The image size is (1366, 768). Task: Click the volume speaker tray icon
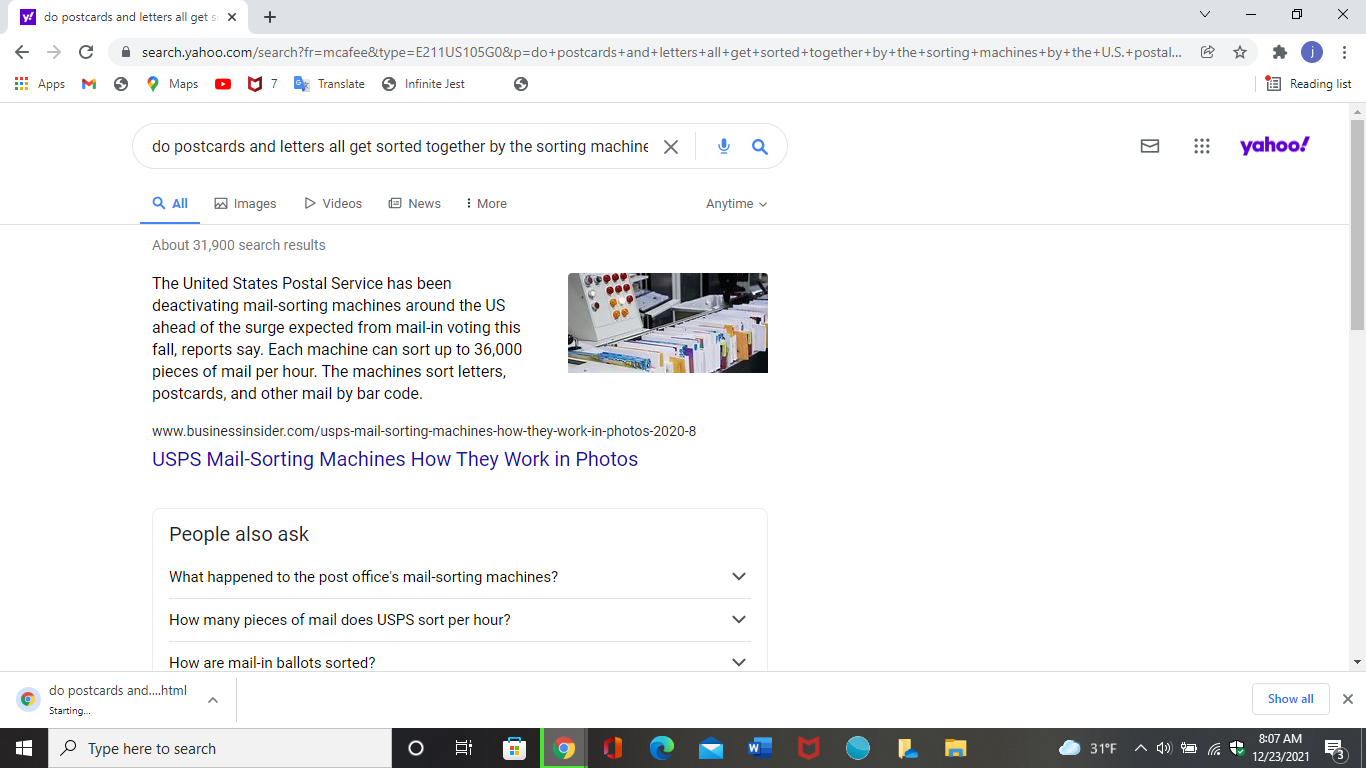click(x=1163, y=748)
